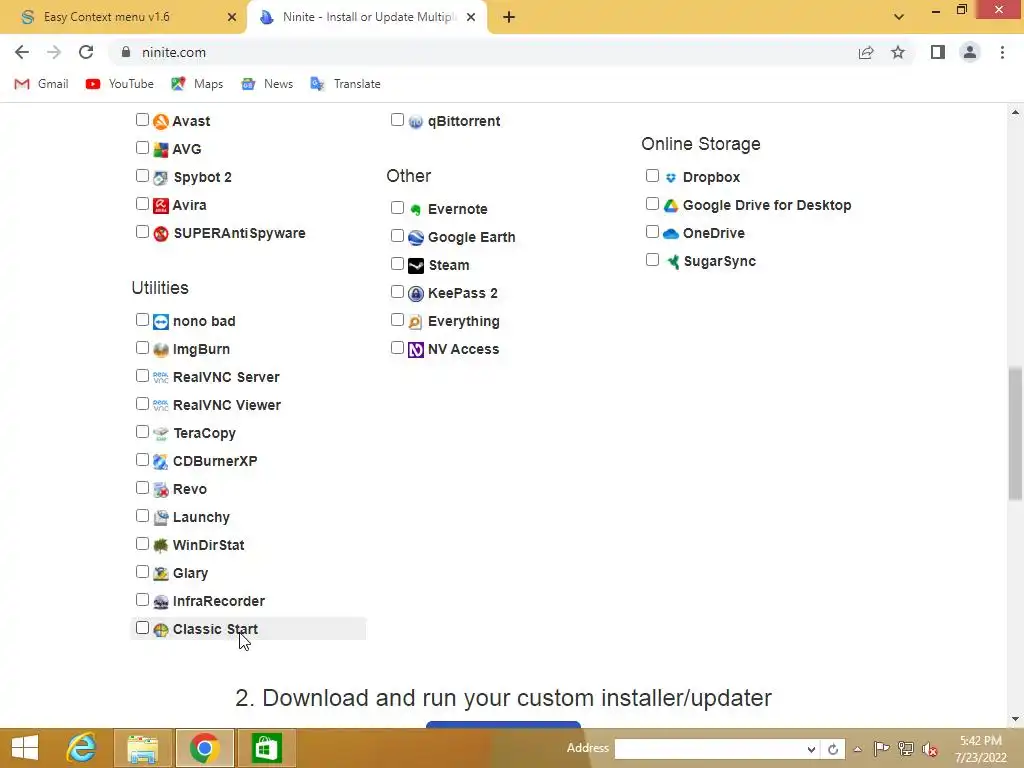Click the OneDrive cloud icon

click(x=671, y=234)
